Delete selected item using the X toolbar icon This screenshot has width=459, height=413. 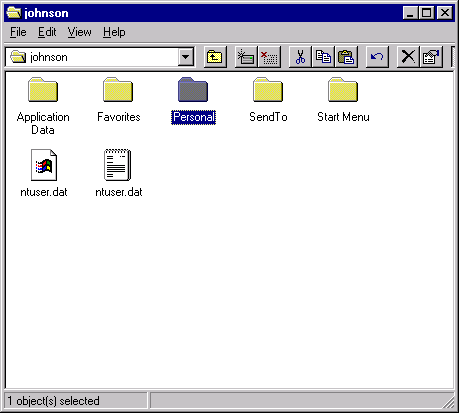[x=408, y=57]
